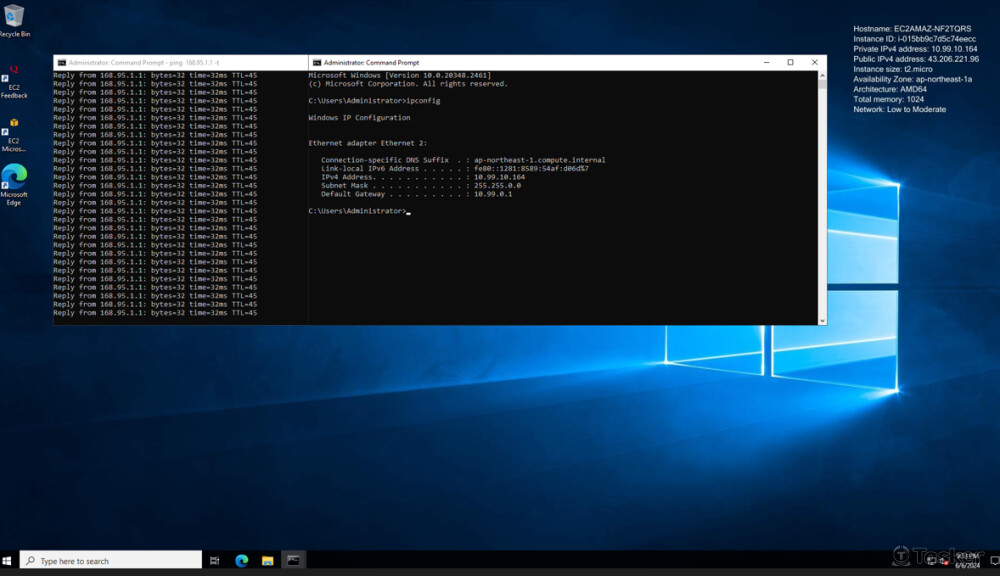The image size is (1000, 576).
Task: Click the ipconfig Command Prompt system menu icon
Action: [316, 63]
